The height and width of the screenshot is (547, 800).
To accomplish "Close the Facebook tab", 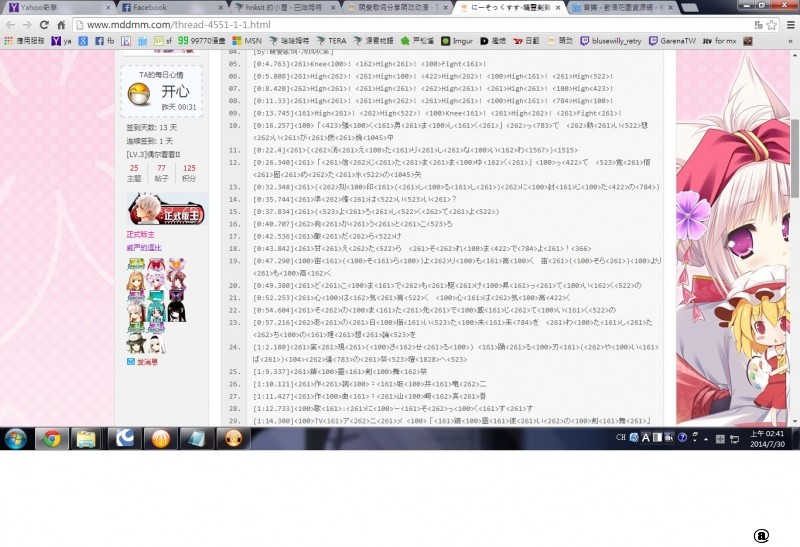I will click(x=220, y=8).
